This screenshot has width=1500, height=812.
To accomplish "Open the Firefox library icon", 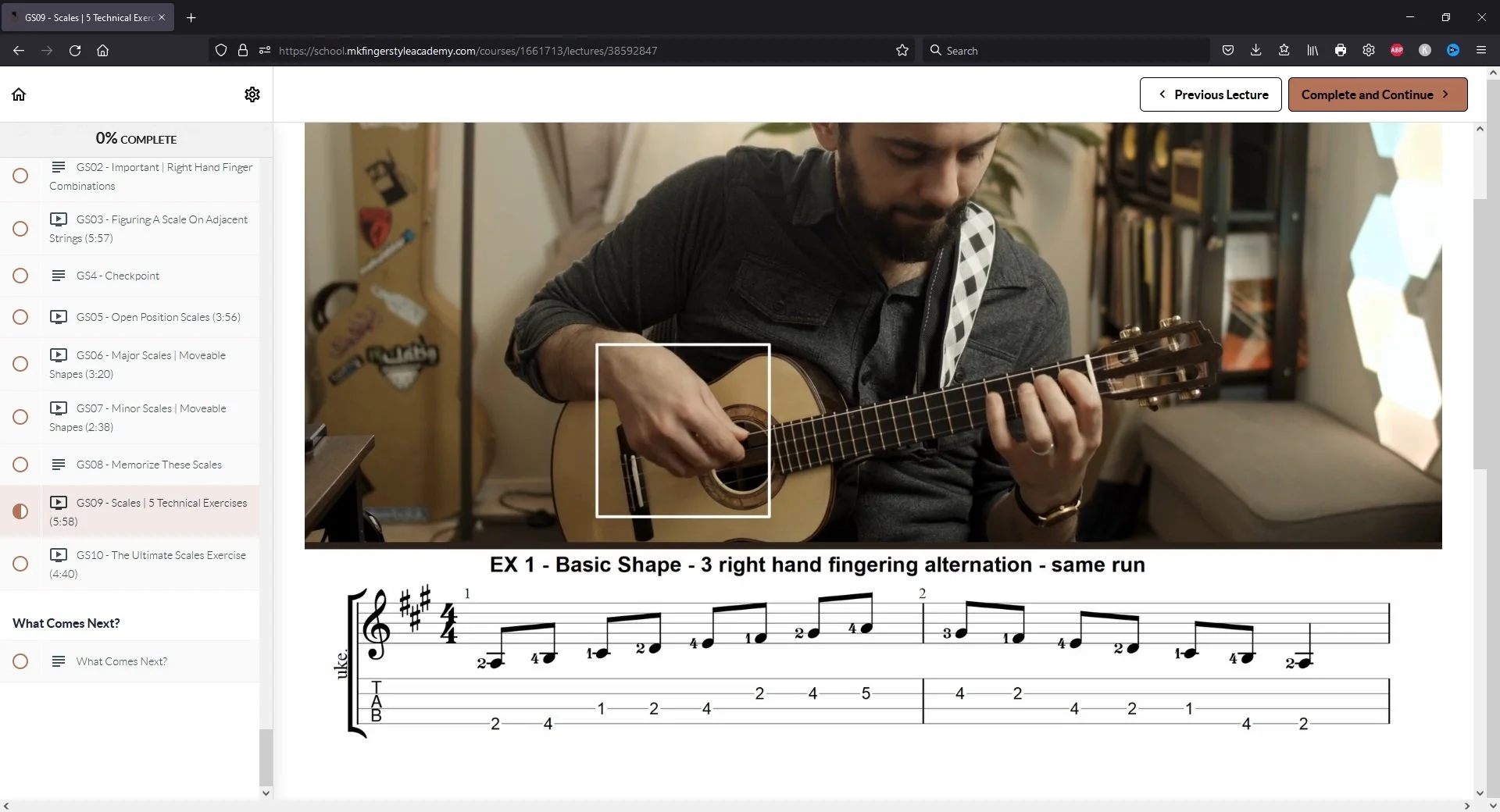I will 1312,50.
